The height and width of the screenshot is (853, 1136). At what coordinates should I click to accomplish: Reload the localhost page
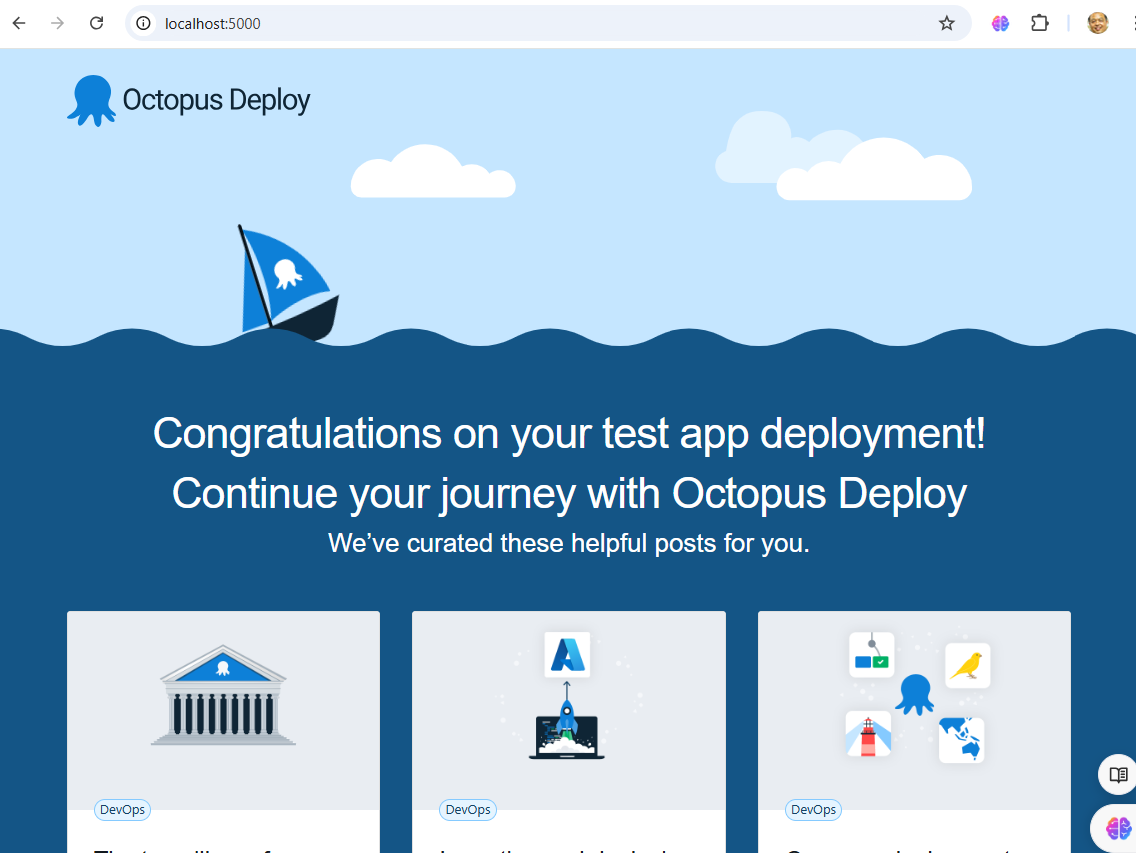(97, 23)
